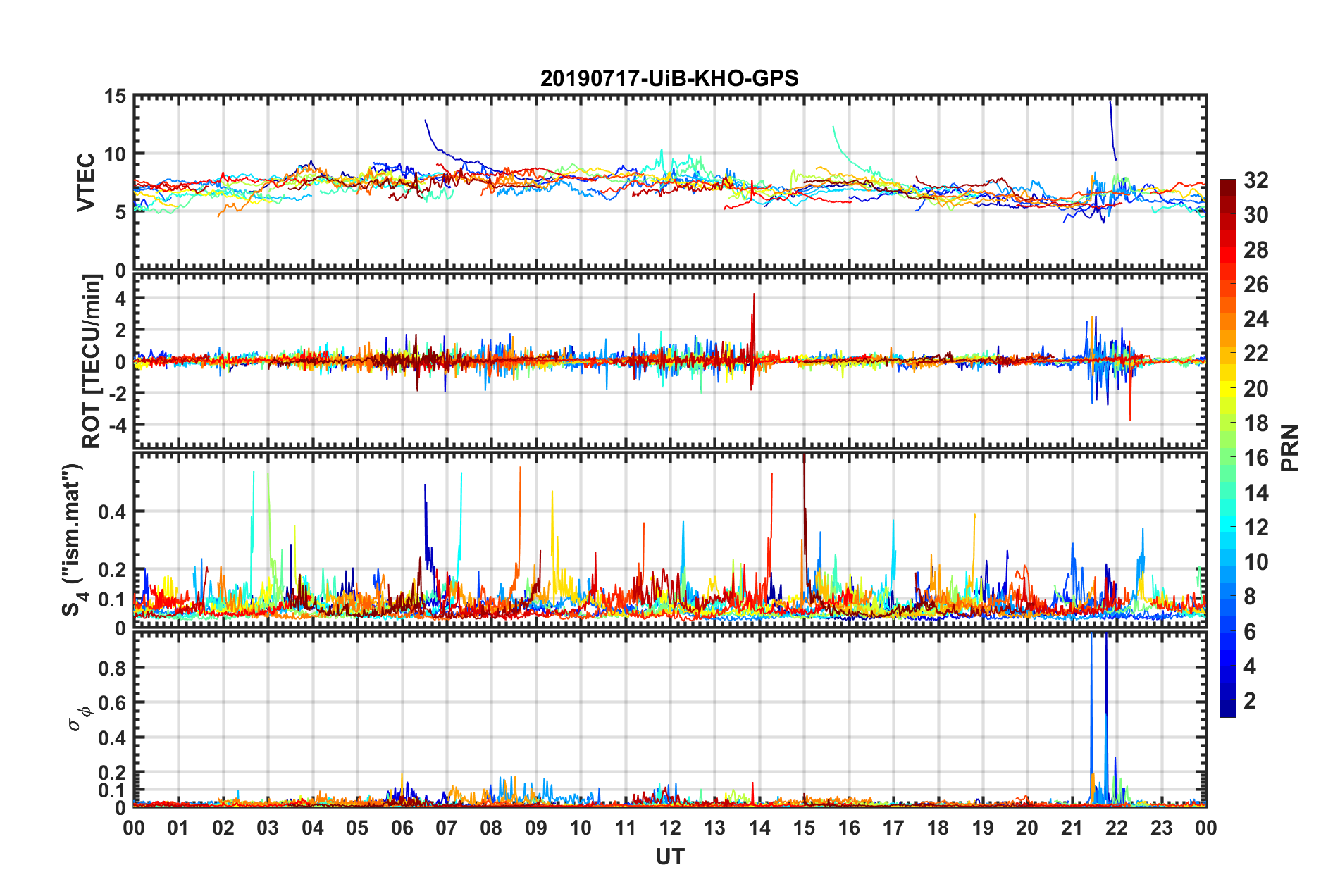This screenshot has width=1340, height=896.
Task: Click colorbar tick label "16"
Action: pyautogui.click(x=1256, y=458)
